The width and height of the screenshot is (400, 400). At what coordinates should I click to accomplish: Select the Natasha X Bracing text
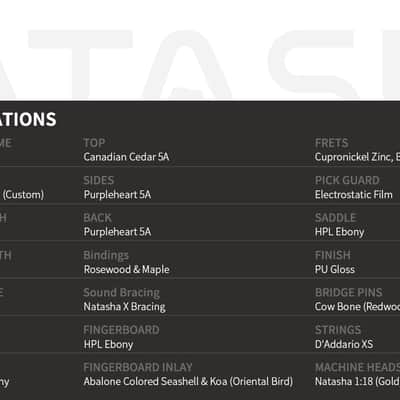[x=124, y=307]
